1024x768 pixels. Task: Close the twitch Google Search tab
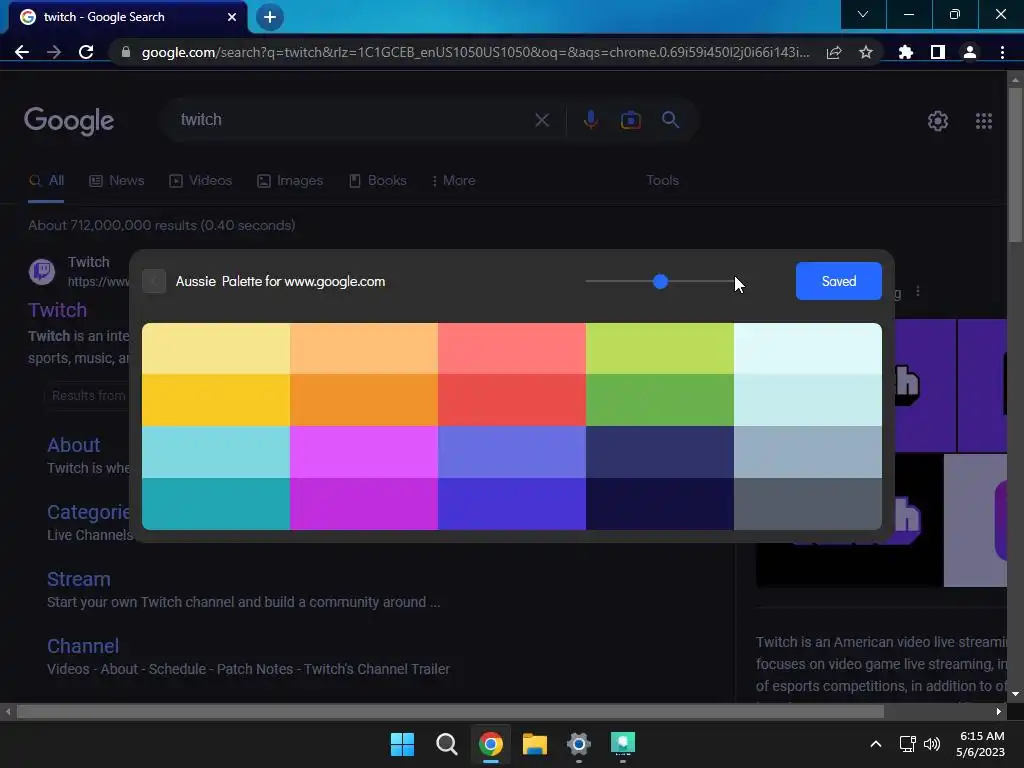231,17
